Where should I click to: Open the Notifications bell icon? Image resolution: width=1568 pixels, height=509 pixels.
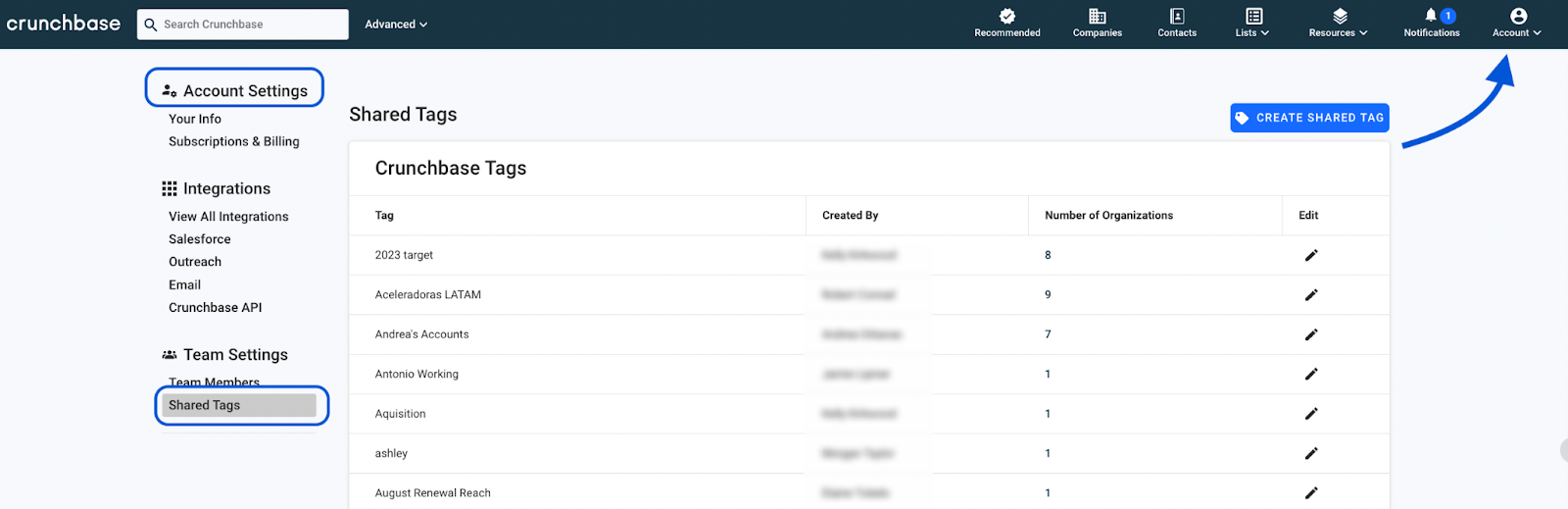pos(1431,16)
